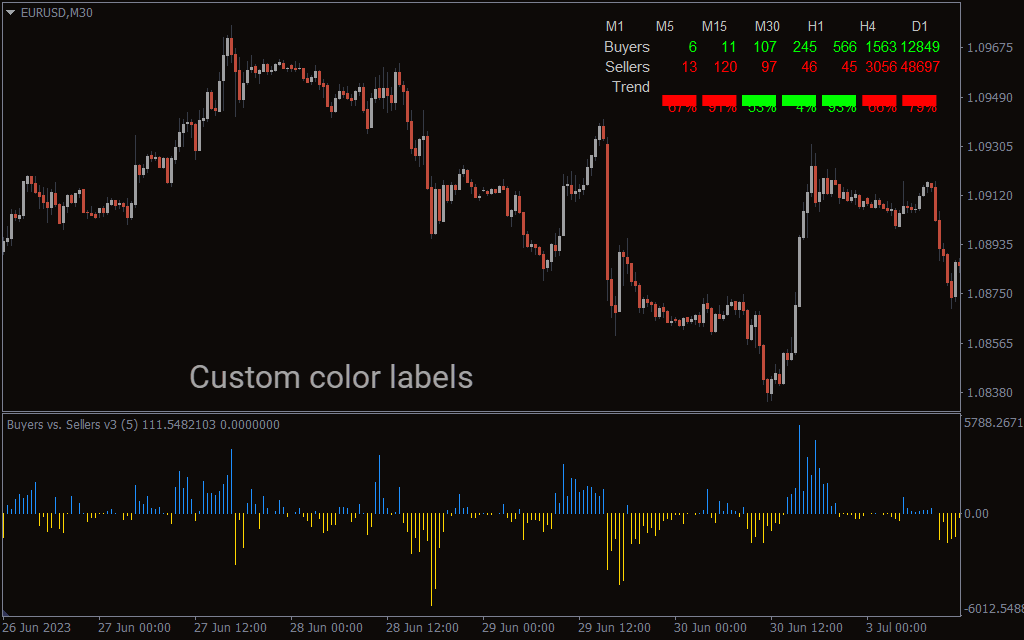Click the leftmost red Trend bar

point(679,100)
